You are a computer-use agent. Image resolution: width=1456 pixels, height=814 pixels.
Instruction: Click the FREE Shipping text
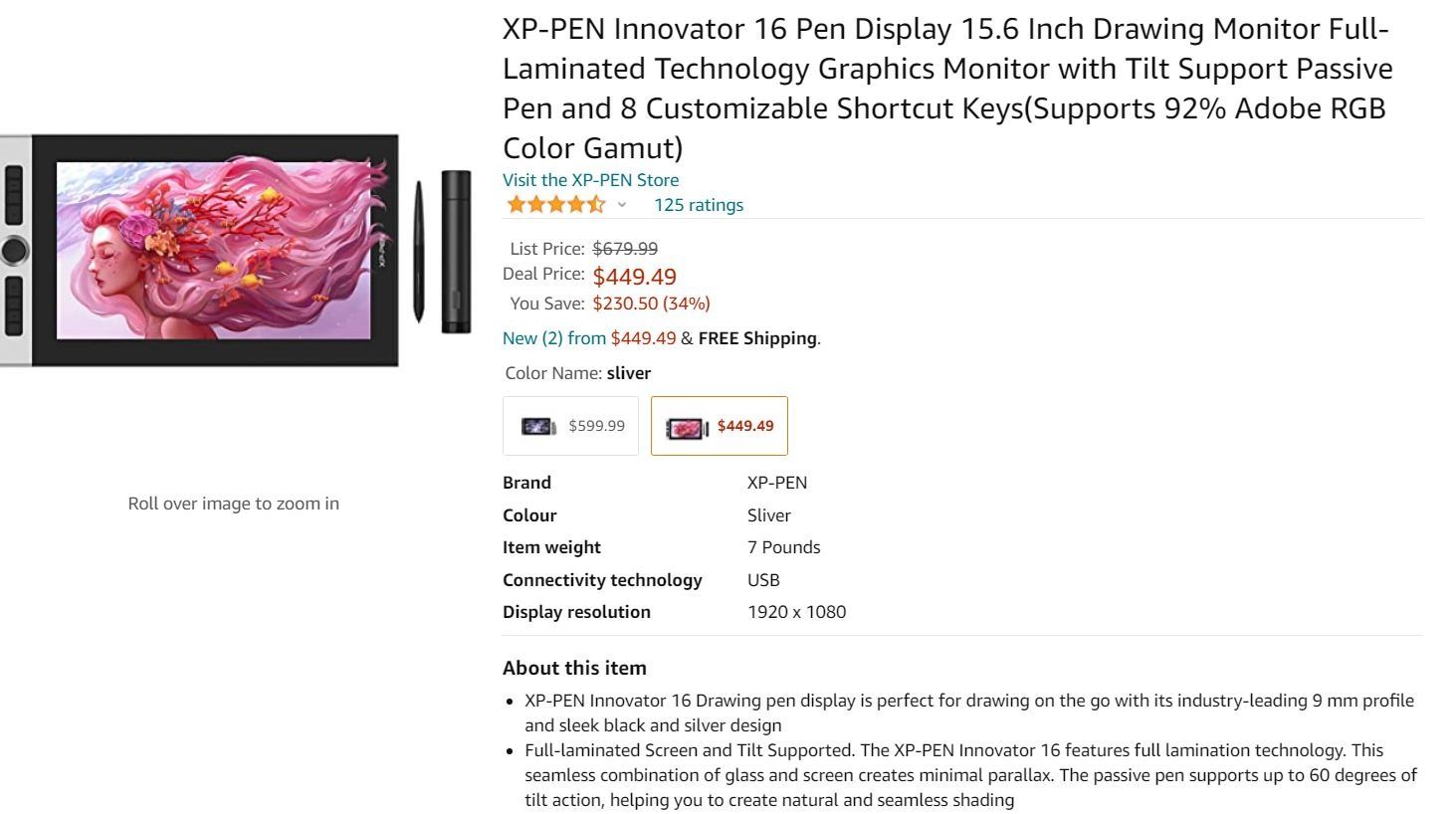[x=757, y=338]
